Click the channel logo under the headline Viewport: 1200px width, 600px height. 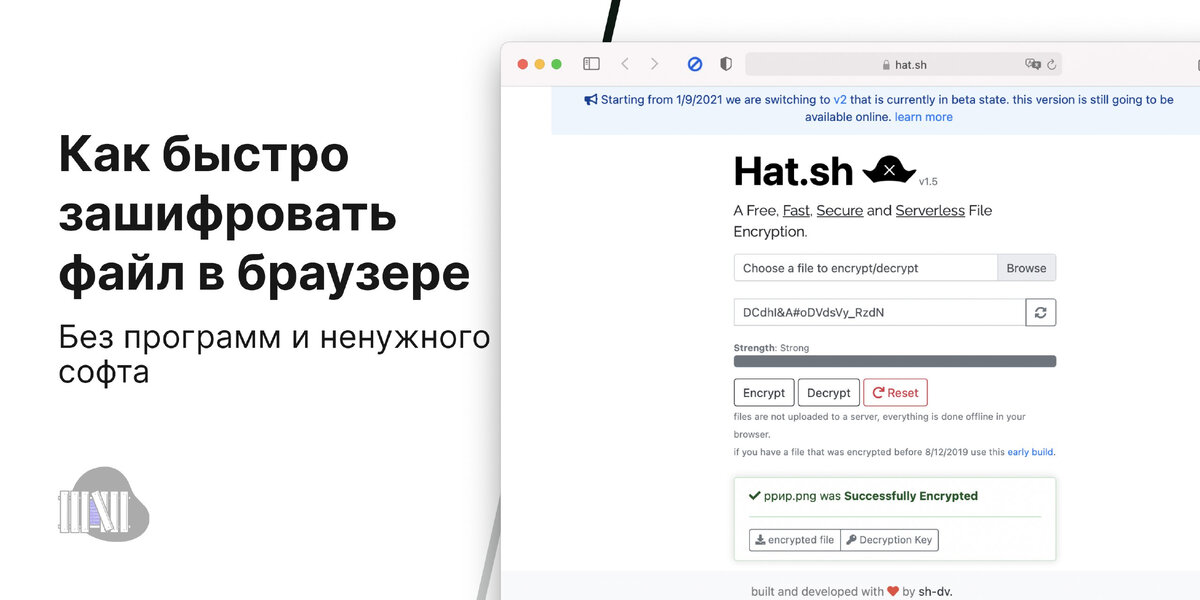(x=104, y=504)
